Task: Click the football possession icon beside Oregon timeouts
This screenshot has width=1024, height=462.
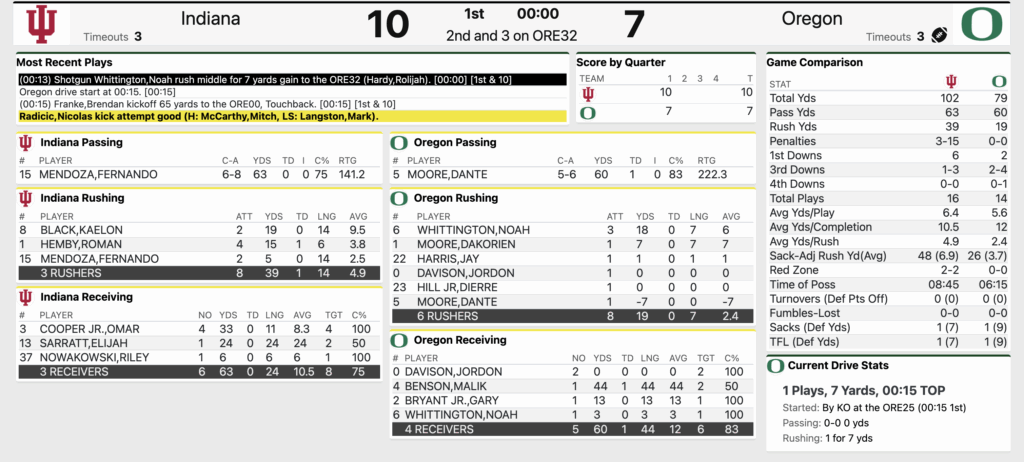Action: 938,35
